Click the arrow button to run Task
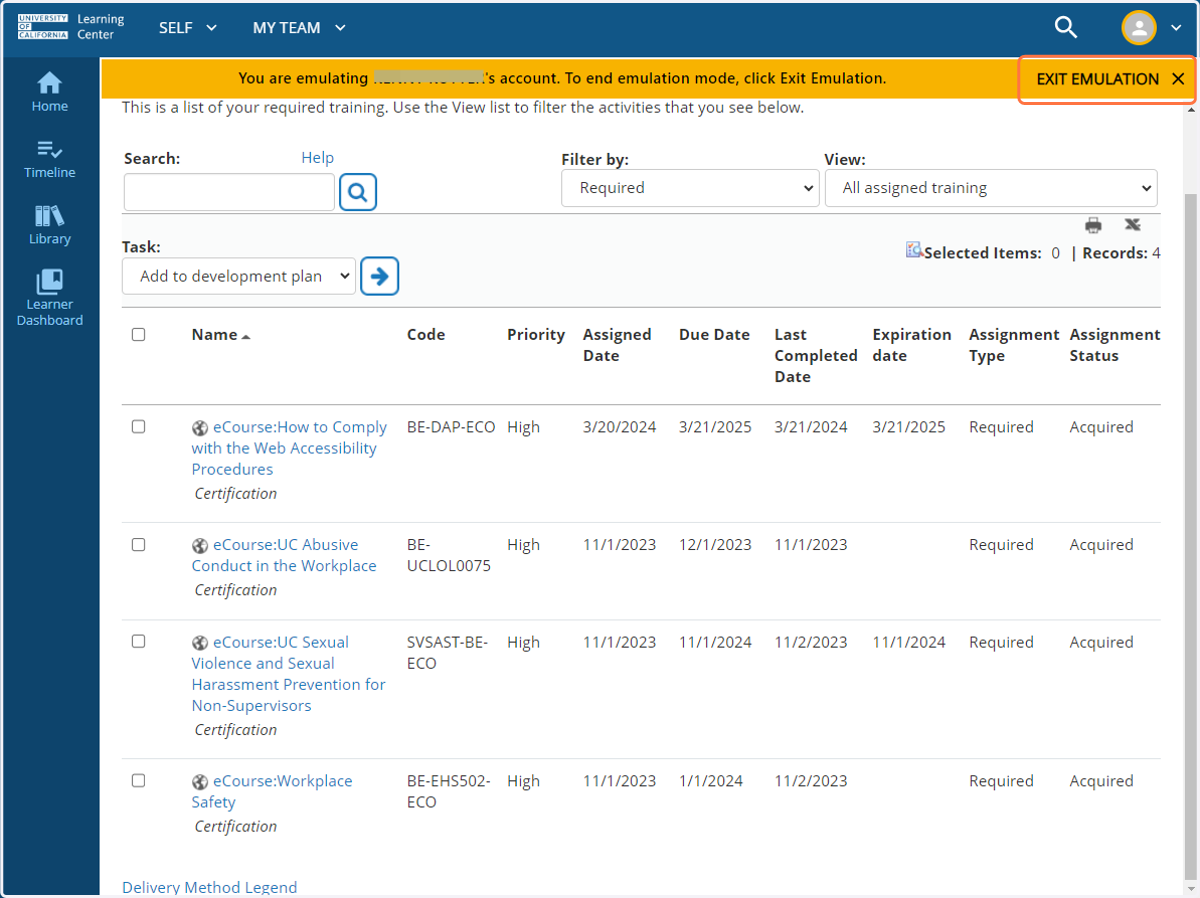 [379, 276]
